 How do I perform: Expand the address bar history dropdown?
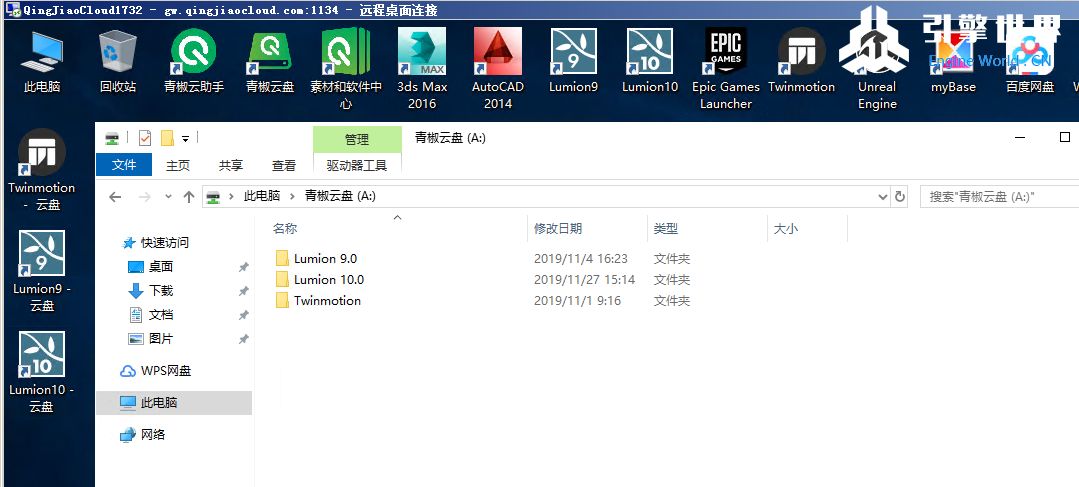click(x=883, y=197)
